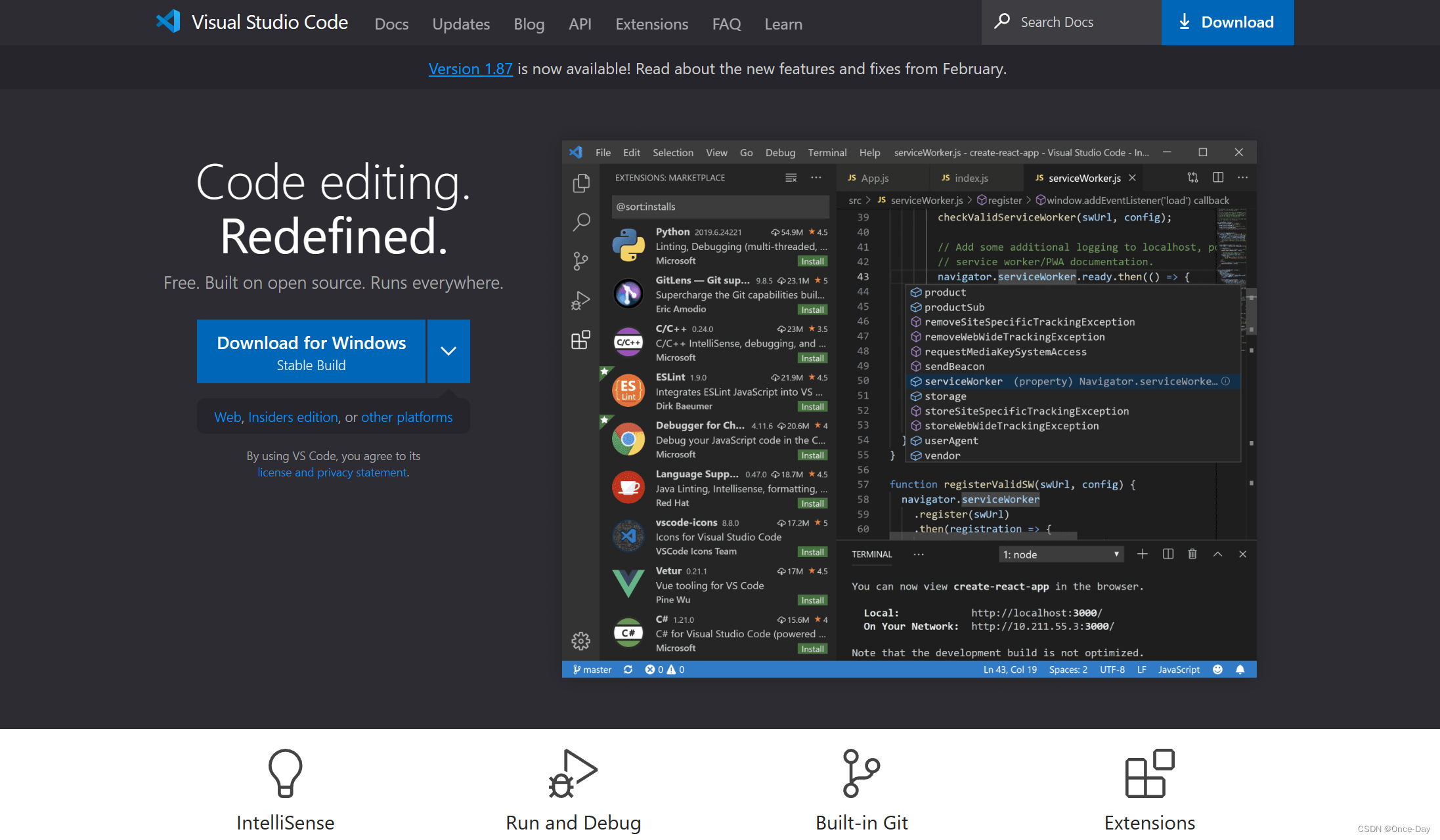Click the Search Docs input field
1440x840 pixels.
click(1072, 22)
